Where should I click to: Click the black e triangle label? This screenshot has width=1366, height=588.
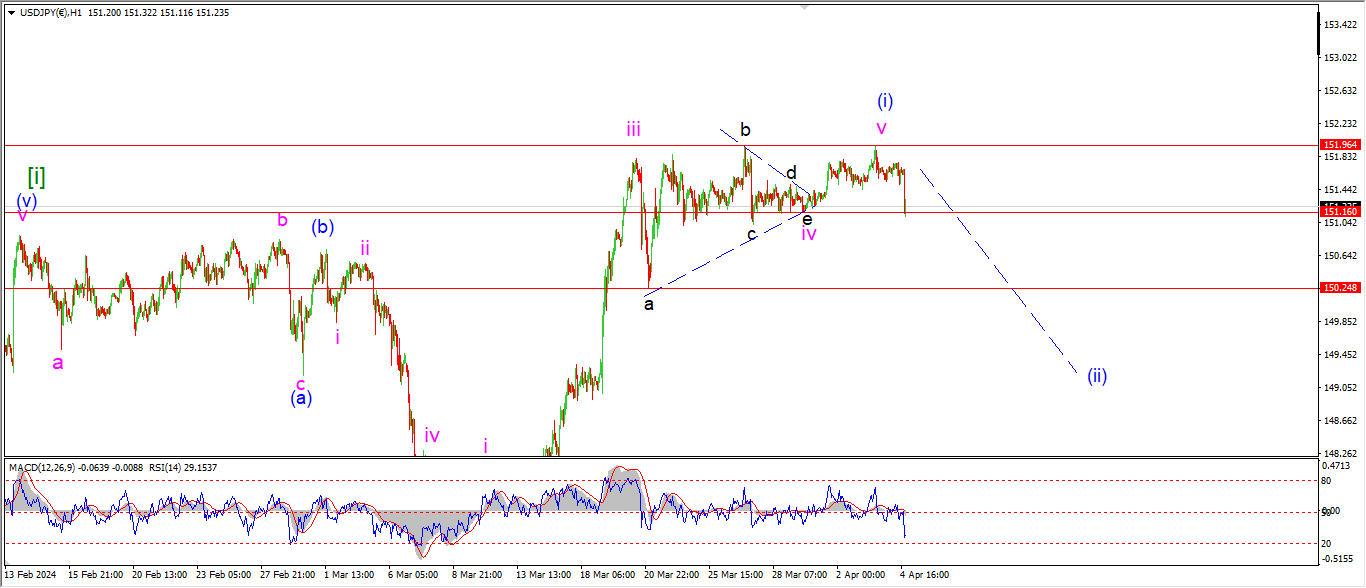[x=807, y=218]
